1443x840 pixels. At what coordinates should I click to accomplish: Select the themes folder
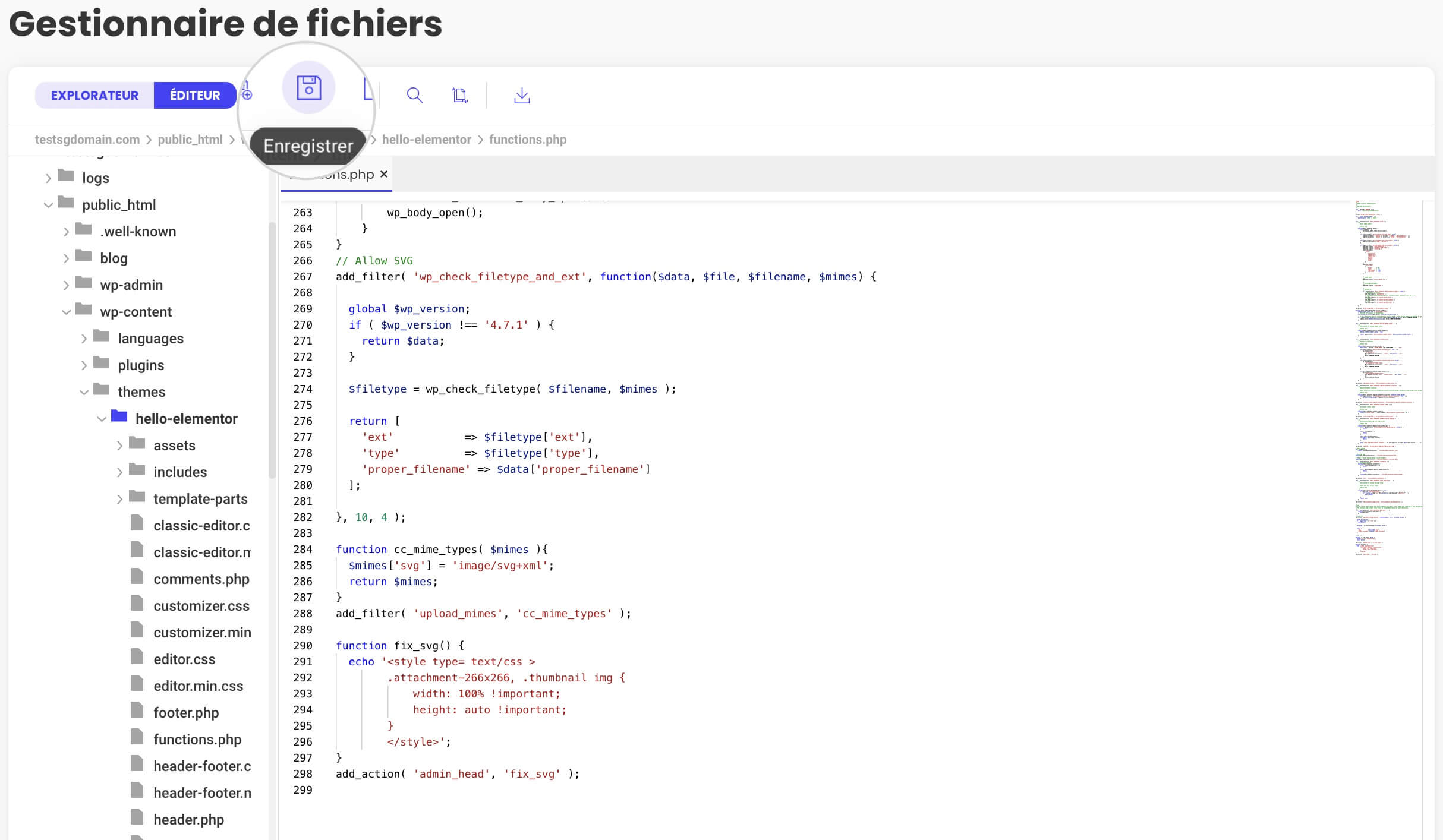(x=141, y=392)
